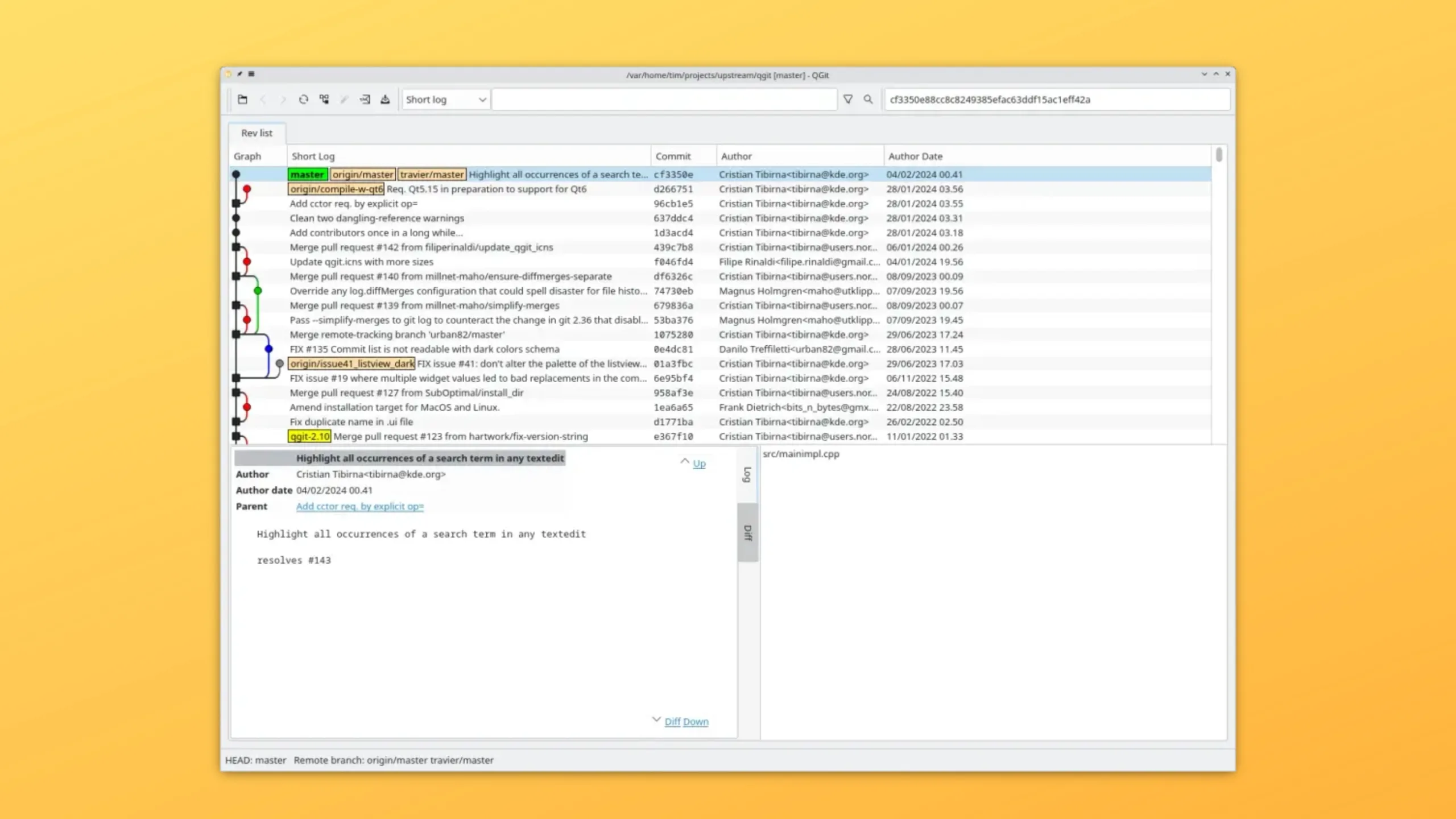Click the QGit app icon in title bar
Viewport: 1456px width, 819px height.
pyautogui.click(x=229, y=74)
